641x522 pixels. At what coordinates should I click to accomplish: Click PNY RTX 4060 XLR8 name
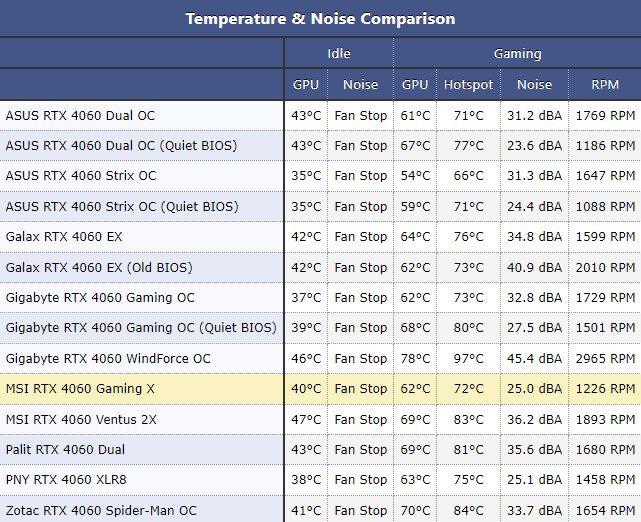pyautogui.click(x=66, y=480)
